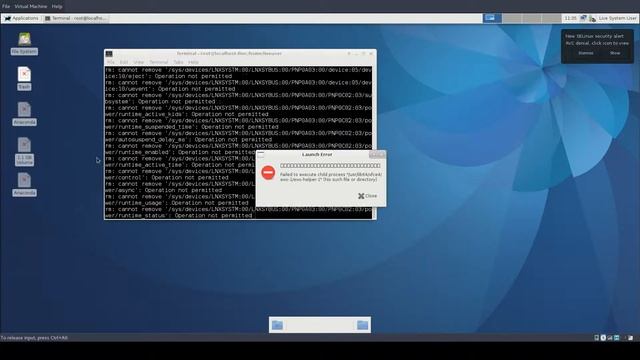Click the terminal line ending 'ice:10/eject'
640x360 pixels.
tap(169, 76)
